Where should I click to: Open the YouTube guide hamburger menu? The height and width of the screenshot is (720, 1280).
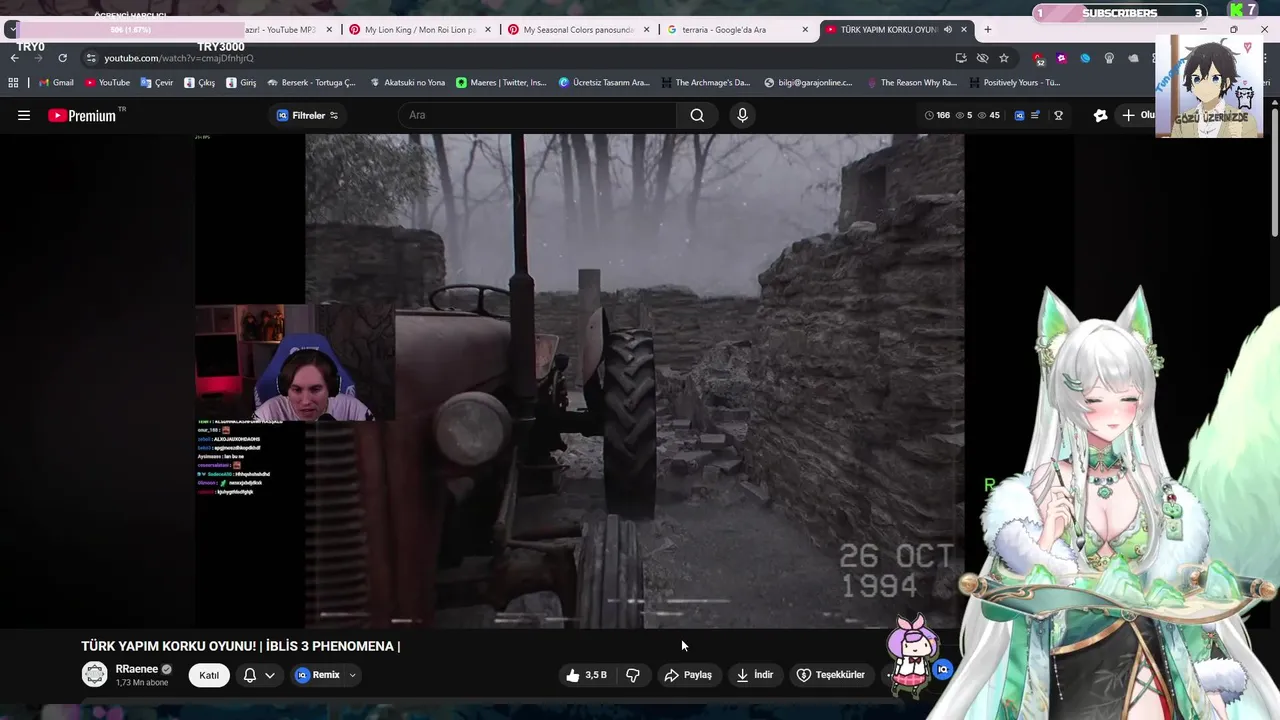24,116
